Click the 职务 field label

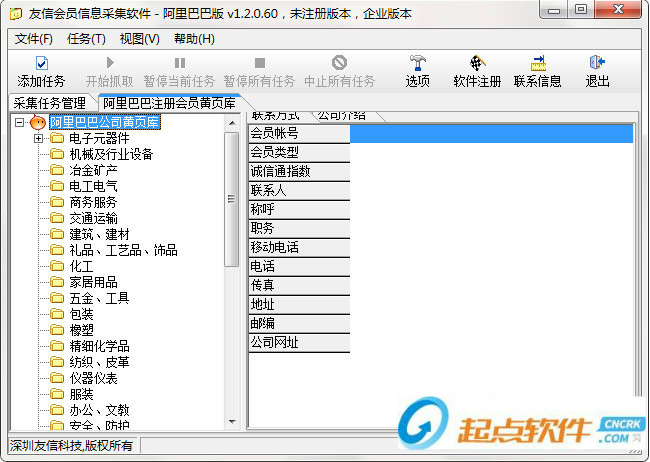click(x=299, y=229)
